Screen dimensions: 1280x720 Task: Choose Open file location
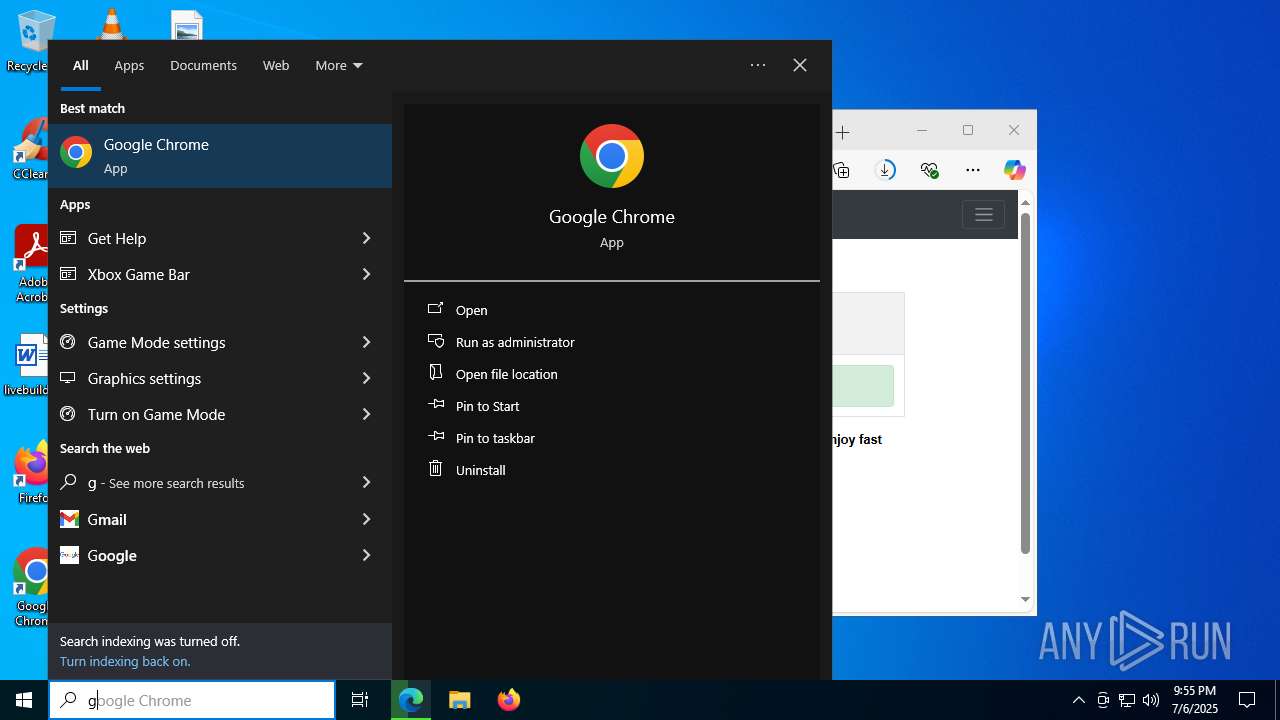pyautogui.click(x=612, y=374)
